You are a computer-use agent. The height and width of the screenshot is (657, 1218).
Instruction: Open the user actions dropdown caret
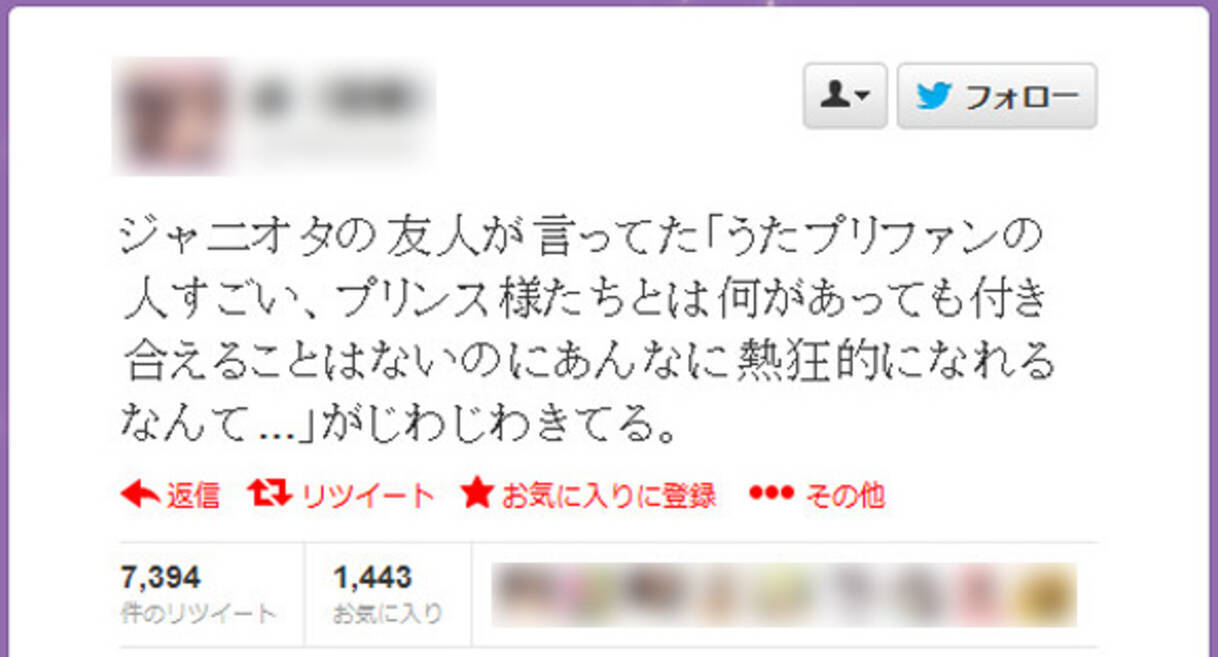tap(863, 97)
